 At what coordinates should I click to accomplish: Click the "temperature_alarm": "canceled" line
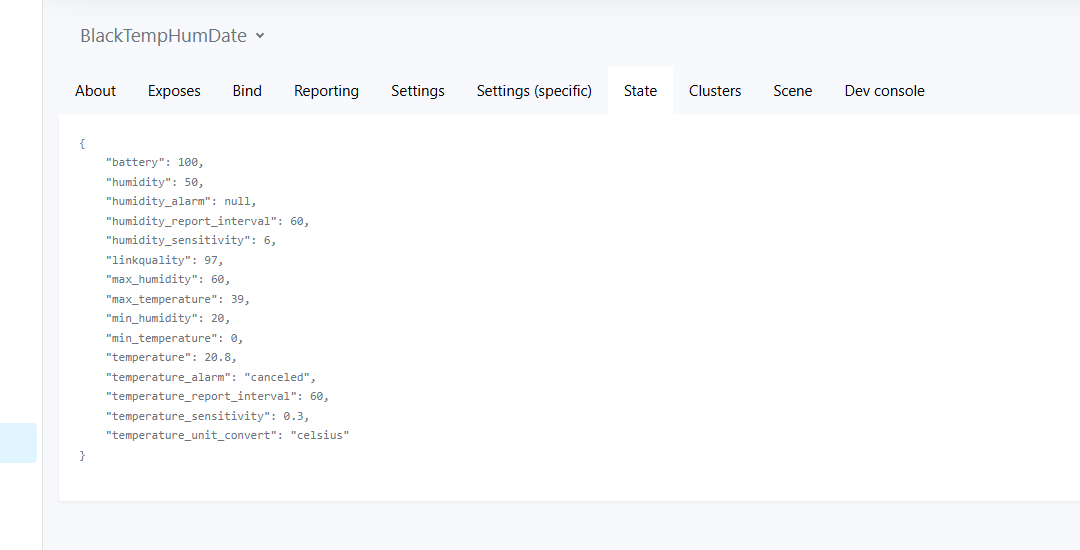211,377
